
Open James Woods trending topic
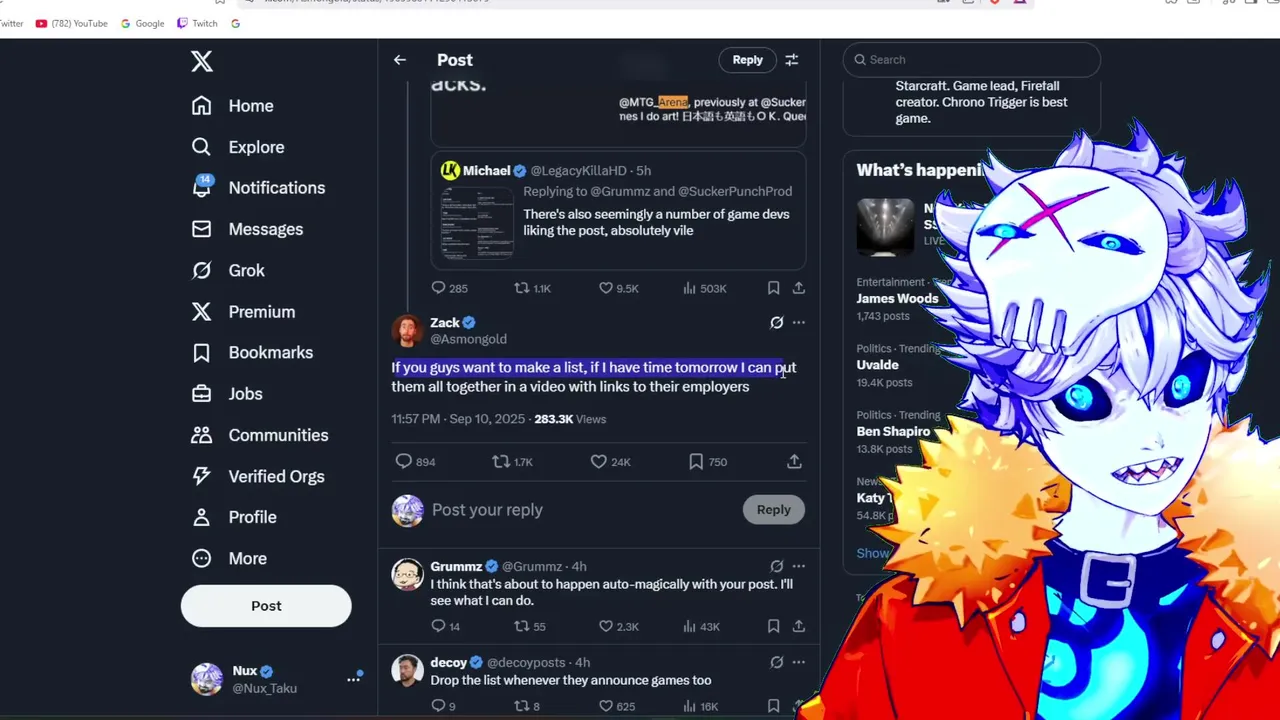[x=897, y=299]
